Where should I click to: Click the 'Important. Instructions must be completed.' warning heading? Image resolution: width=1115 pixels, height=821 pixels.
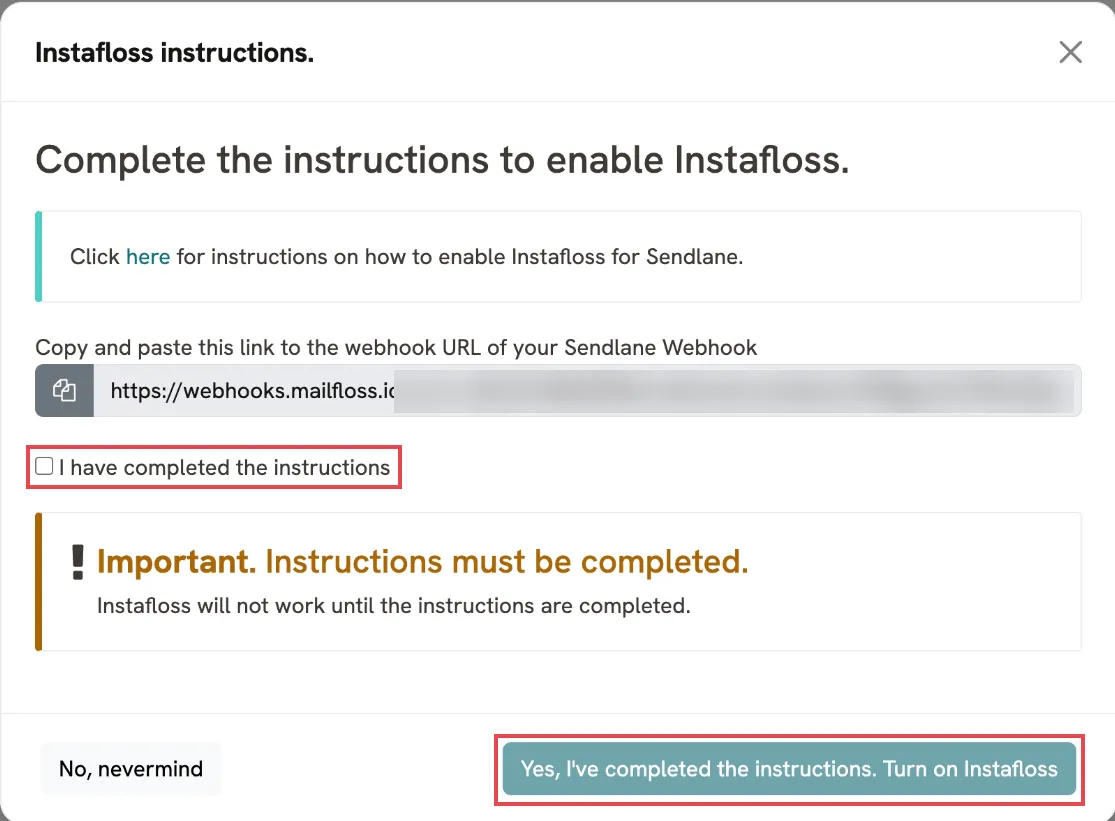pos(422,562)
